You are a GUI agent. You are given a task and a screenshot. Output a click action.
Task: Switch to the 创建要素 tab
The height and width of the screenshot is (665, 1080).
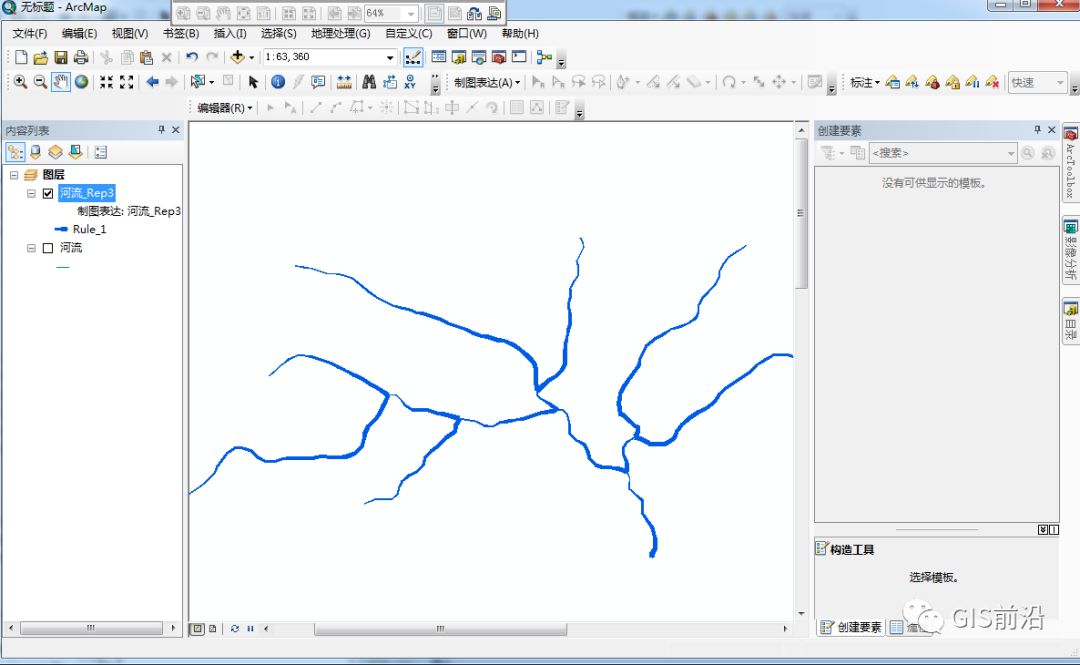click(851, 627)
